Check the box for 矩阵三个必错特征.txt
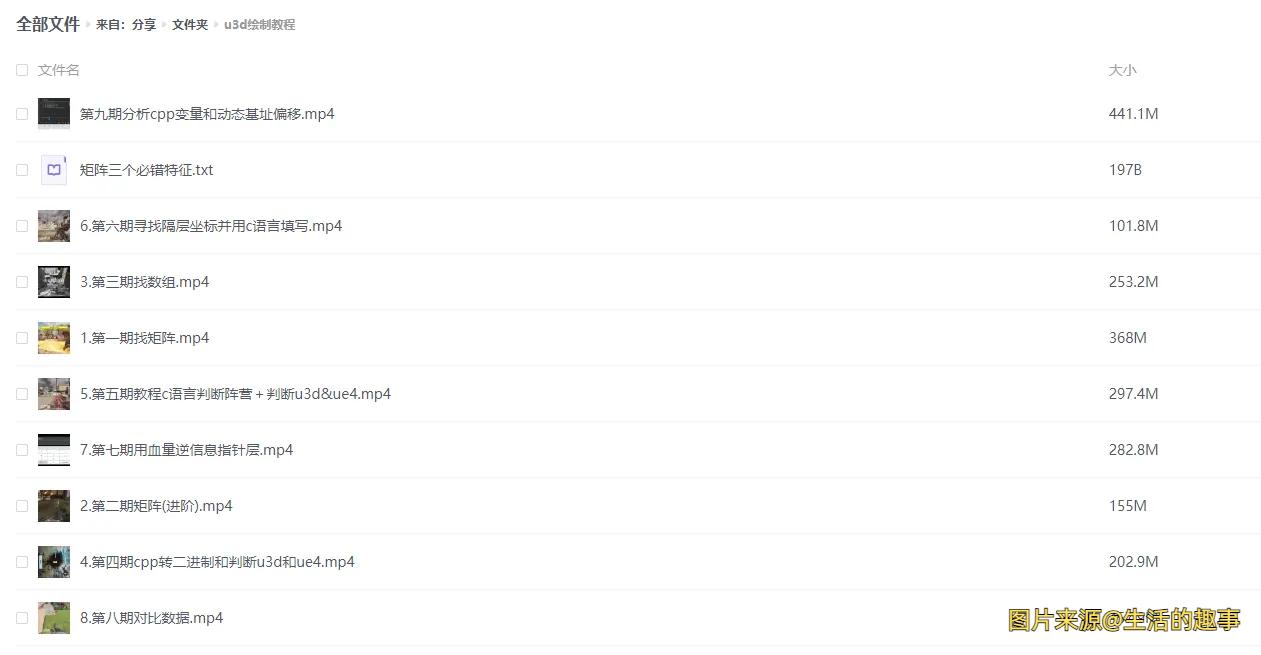 click(22, 170)
